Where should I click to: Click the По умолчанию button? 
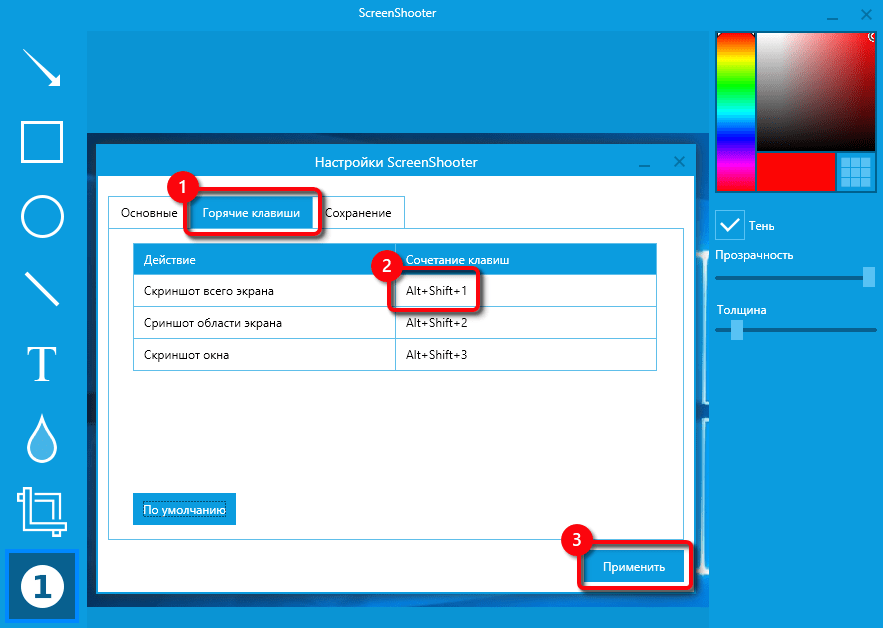(184, 509)
